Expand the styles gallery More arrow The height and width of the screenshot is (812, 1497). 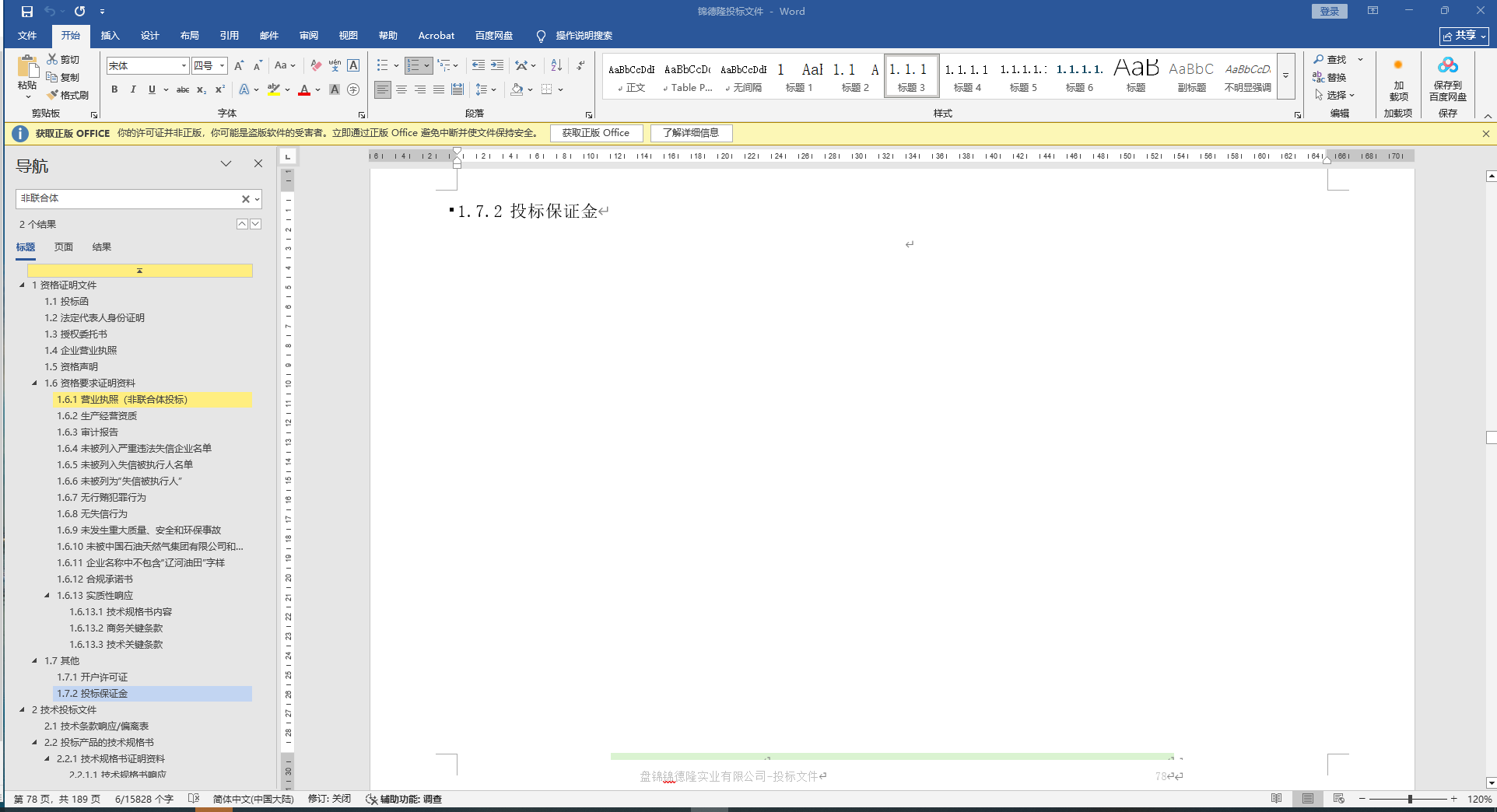tap(1286, 75)
